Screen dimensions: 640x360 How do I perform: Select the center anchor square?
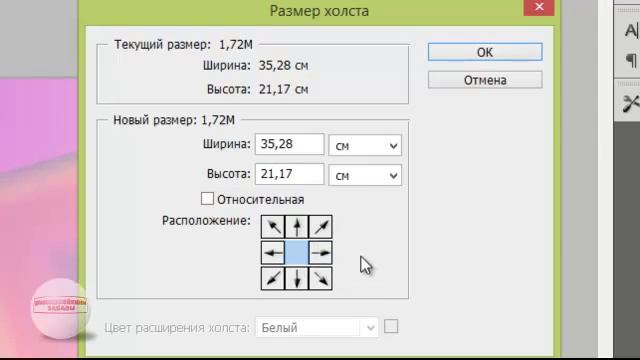[x=297, y=253]
